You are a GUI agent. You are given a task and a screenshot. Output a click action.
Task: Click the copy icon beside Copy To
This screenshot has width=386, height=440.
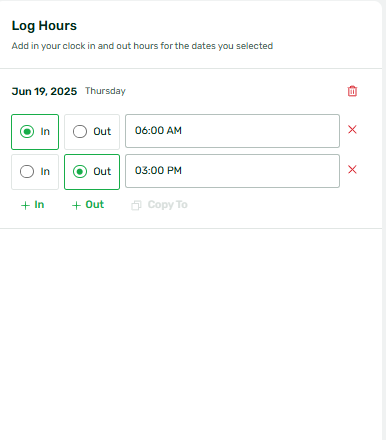pos(136,205)
